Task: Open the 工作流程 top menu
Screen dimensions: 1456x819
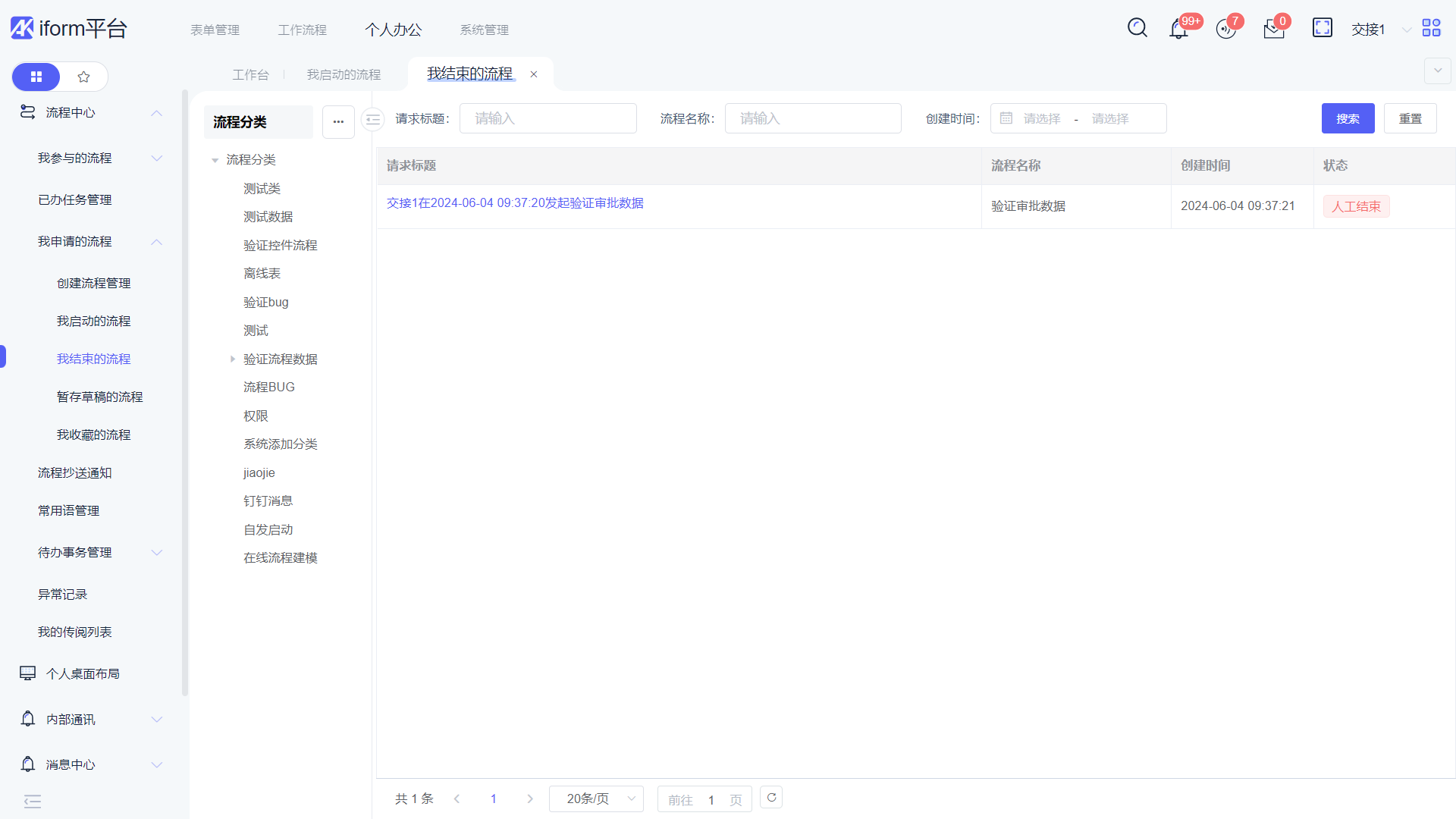Action: click(302, 30)
